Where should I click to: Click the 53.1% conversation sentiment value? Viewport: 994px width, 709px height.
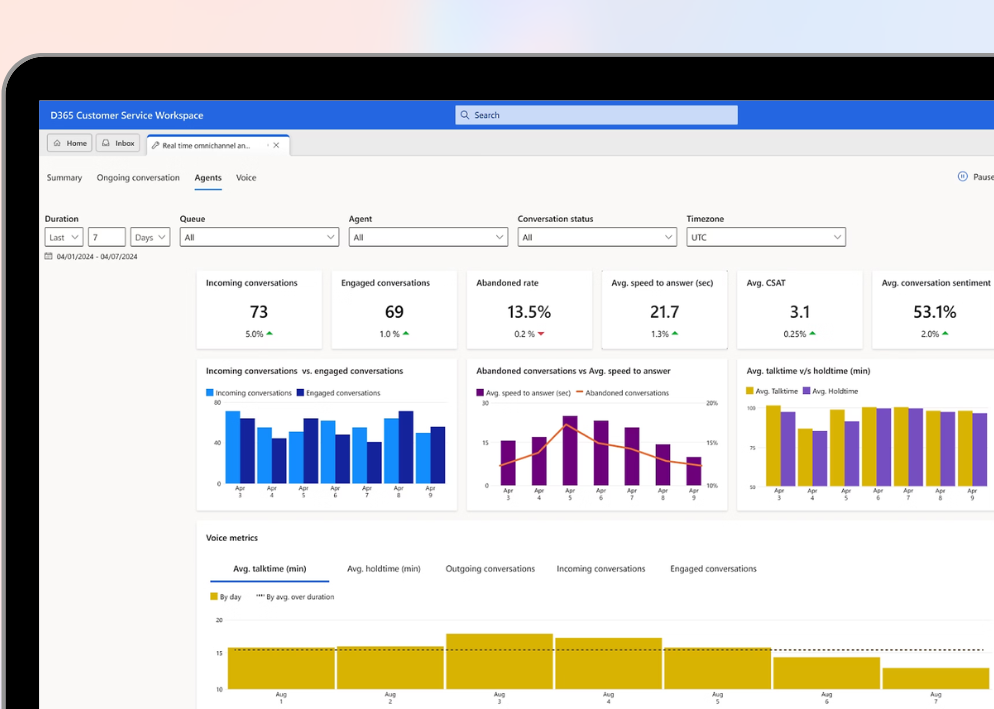(934, 312)
